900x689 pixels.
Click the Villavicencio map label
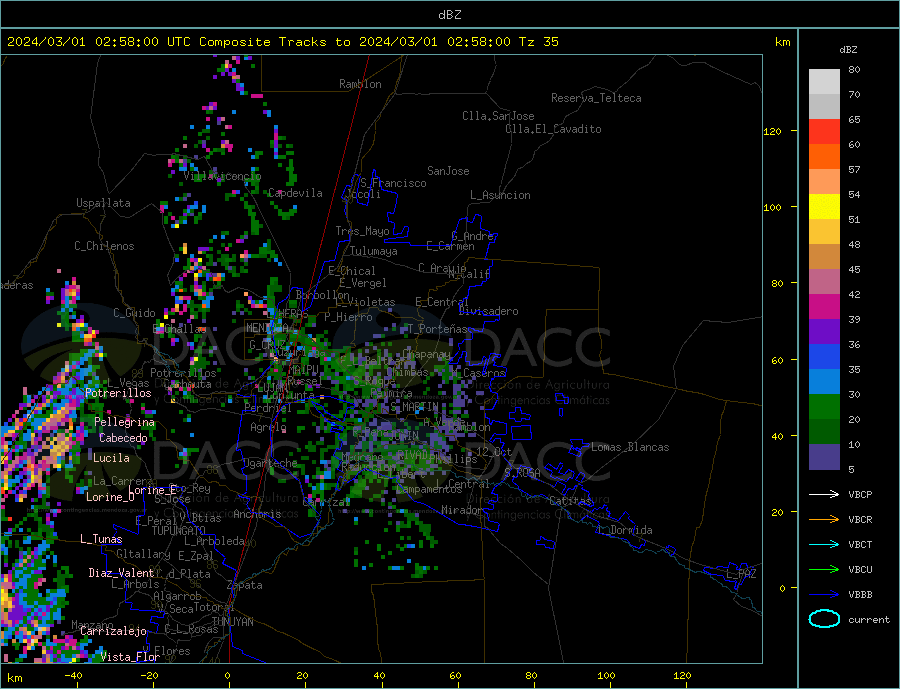(222, 176)
